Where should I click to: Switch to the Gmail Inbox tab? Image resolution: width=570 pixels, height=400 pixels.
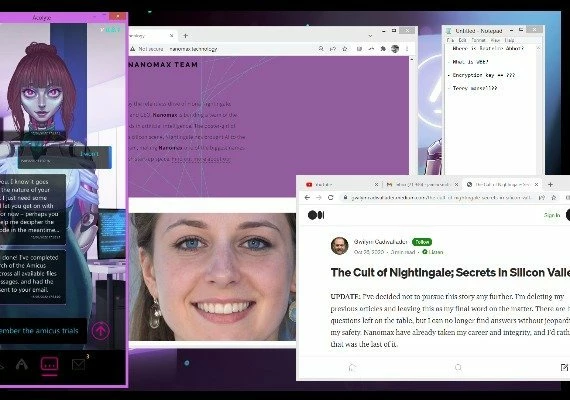point(421,185)
